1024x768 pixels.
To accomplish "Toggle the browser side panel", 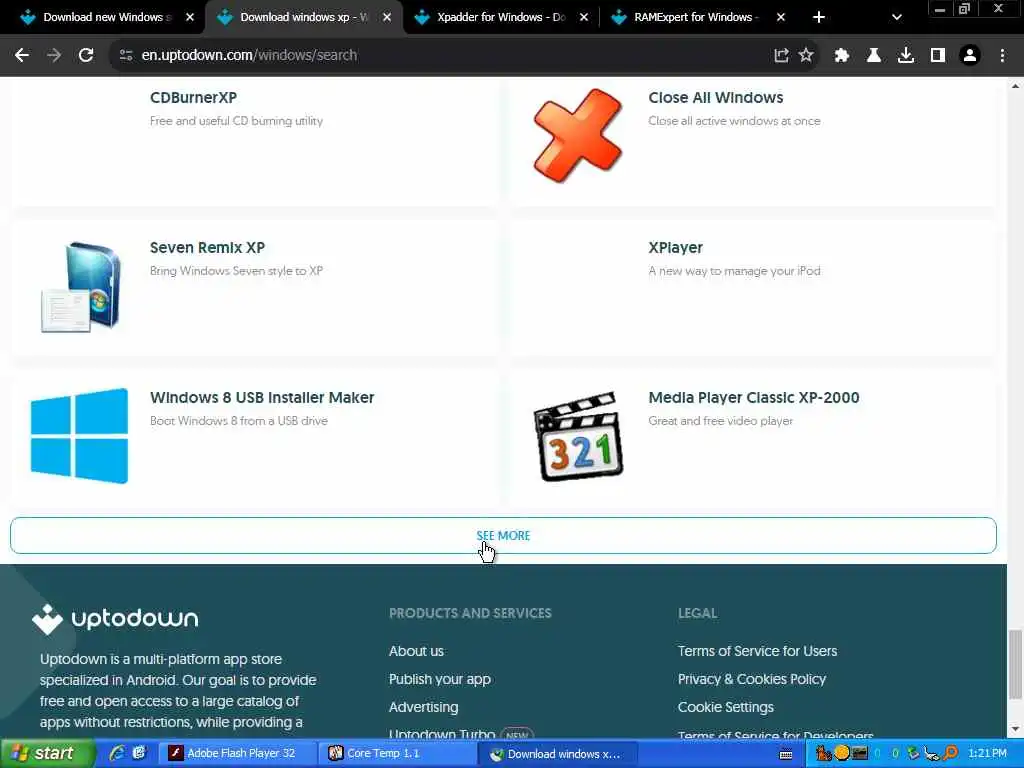I will [x=938, y=56].
